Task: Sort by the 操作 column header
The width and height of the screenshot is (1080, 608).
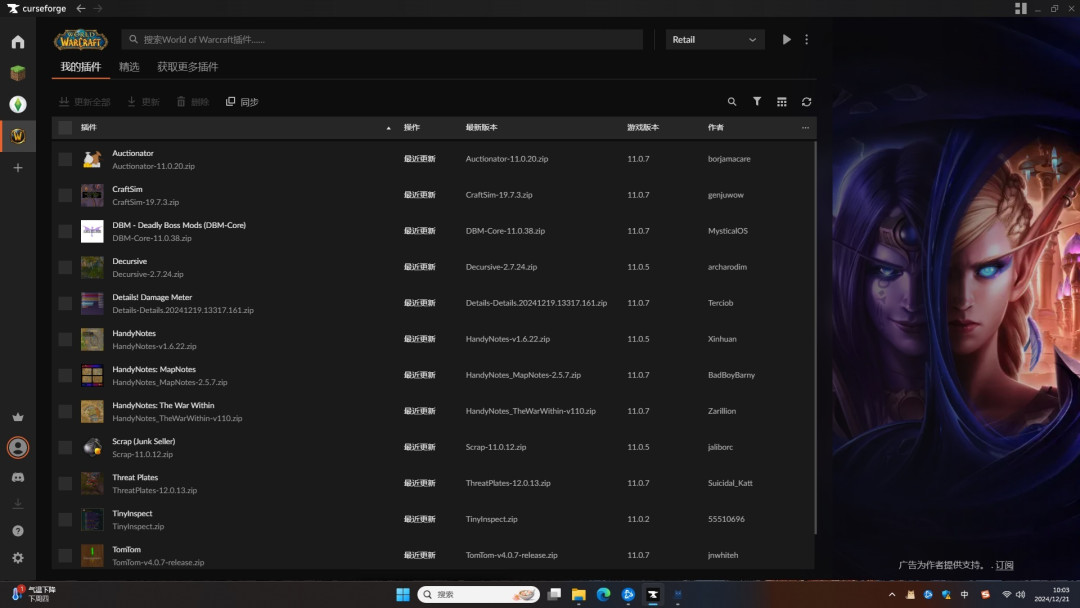Action: click(x=411, y=127)
